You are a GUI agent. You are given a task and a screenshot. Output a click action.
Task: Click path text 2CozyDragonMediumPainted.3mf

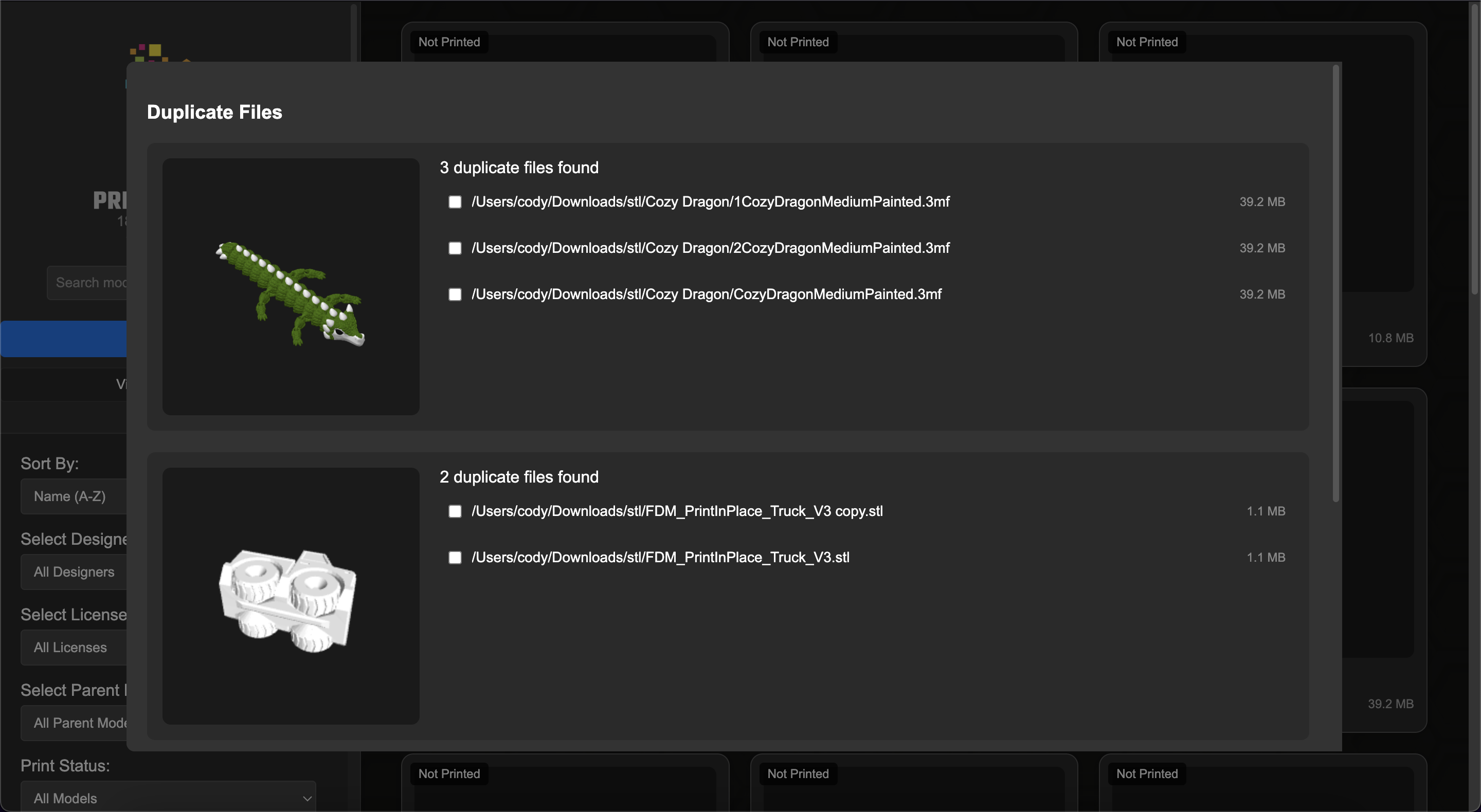[710, 248]
